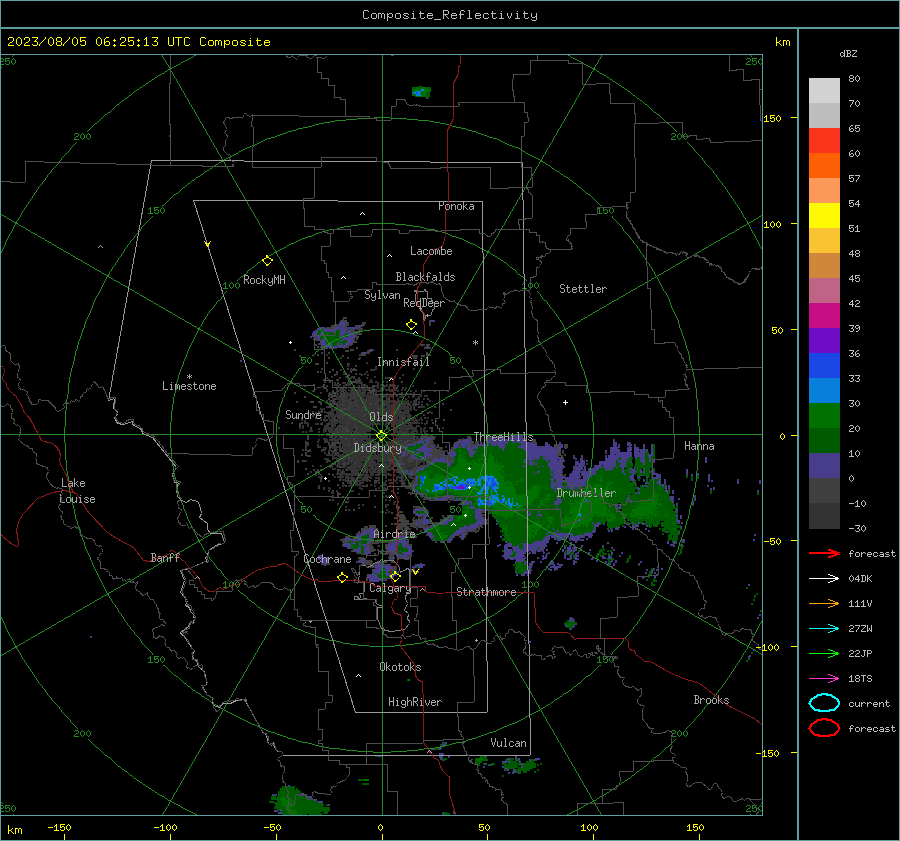This screenshot has height=841, width=900.
Task: Click the white 04DK arrow icon
Action: pos(824,578)
